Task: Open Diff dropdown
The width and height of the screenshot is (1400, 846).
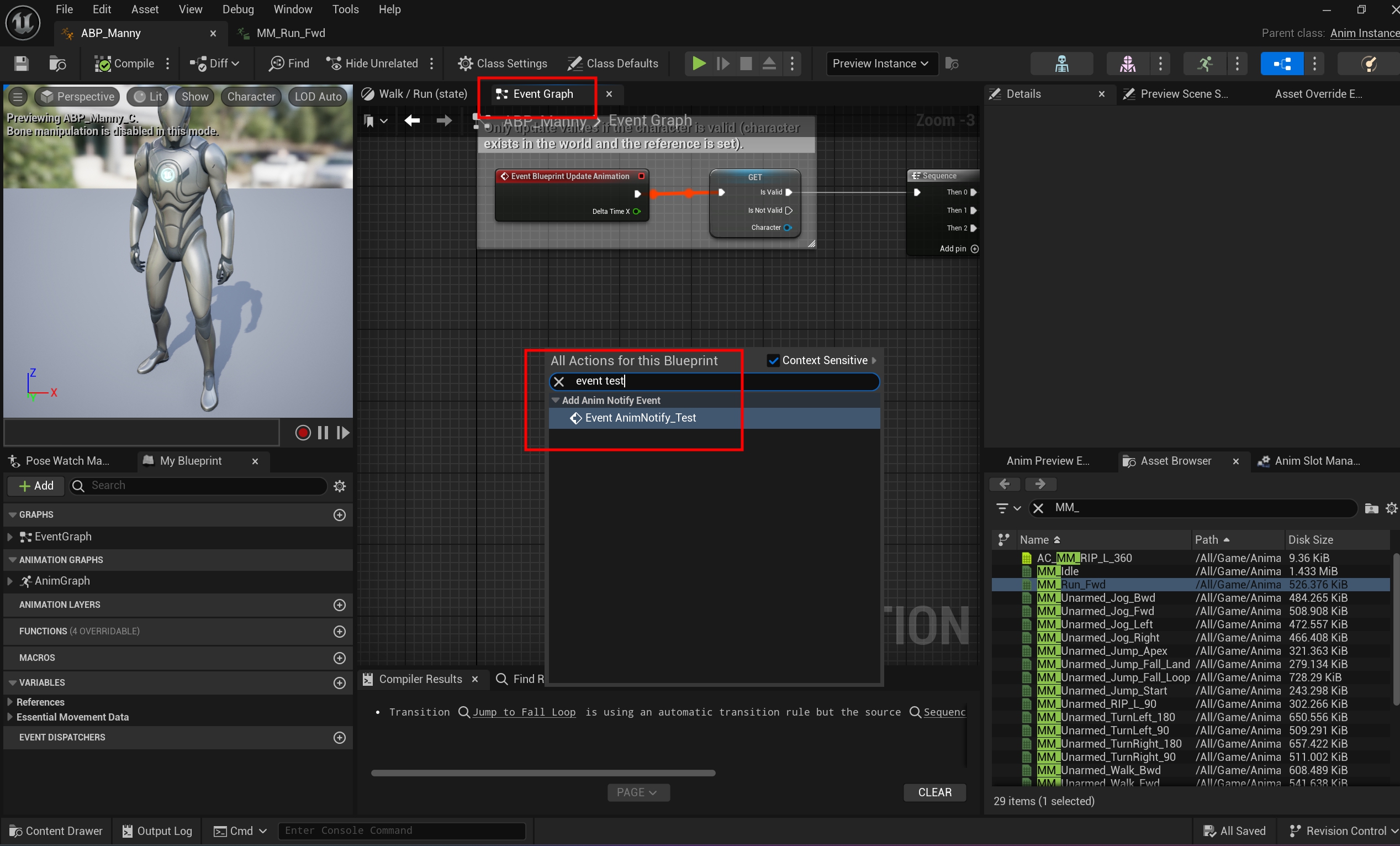Action: pyautogui.click(x=214, y=63)
